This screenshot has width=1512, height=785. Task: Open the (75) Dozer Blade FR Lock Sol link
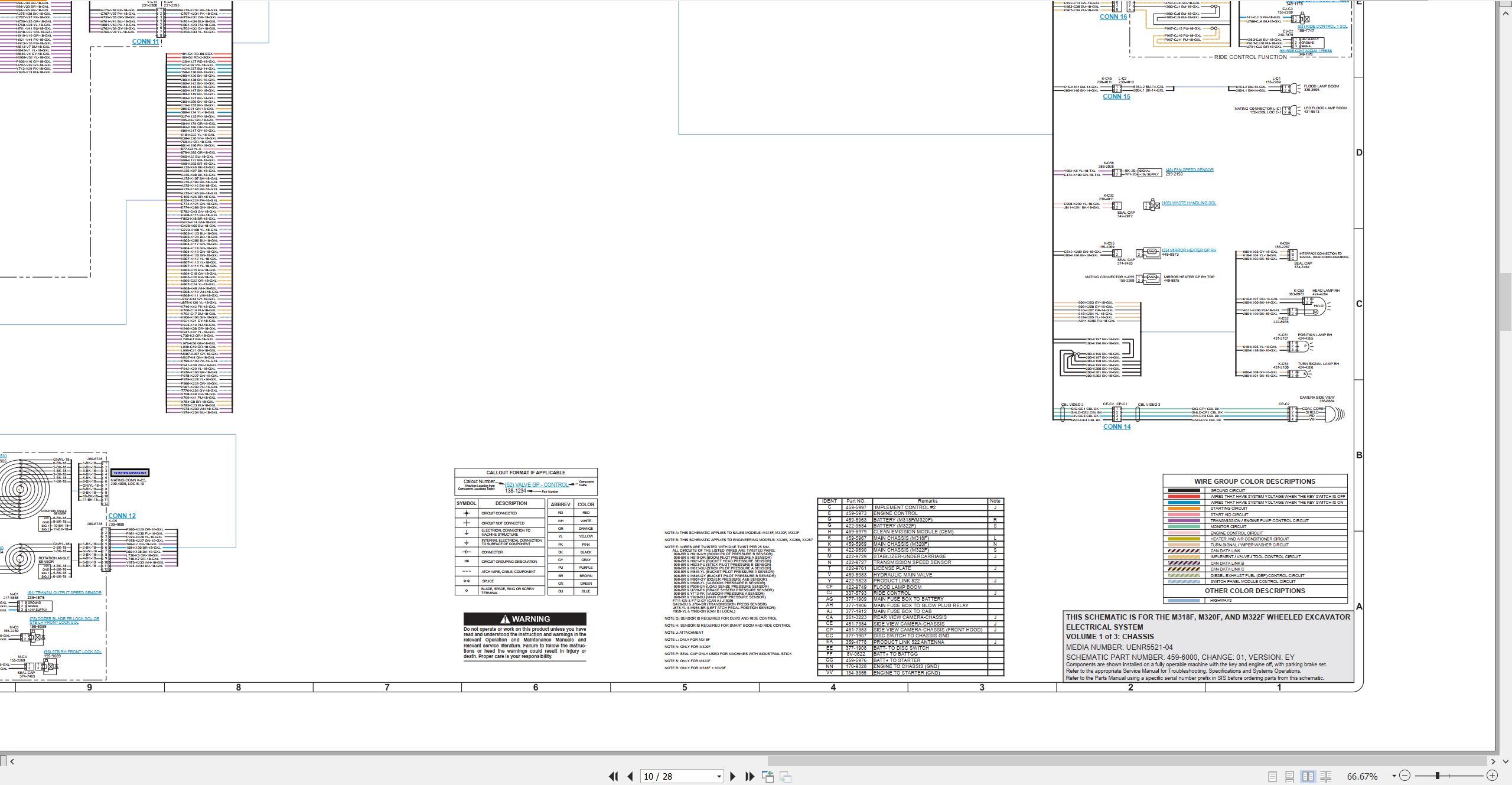(64, 620)
